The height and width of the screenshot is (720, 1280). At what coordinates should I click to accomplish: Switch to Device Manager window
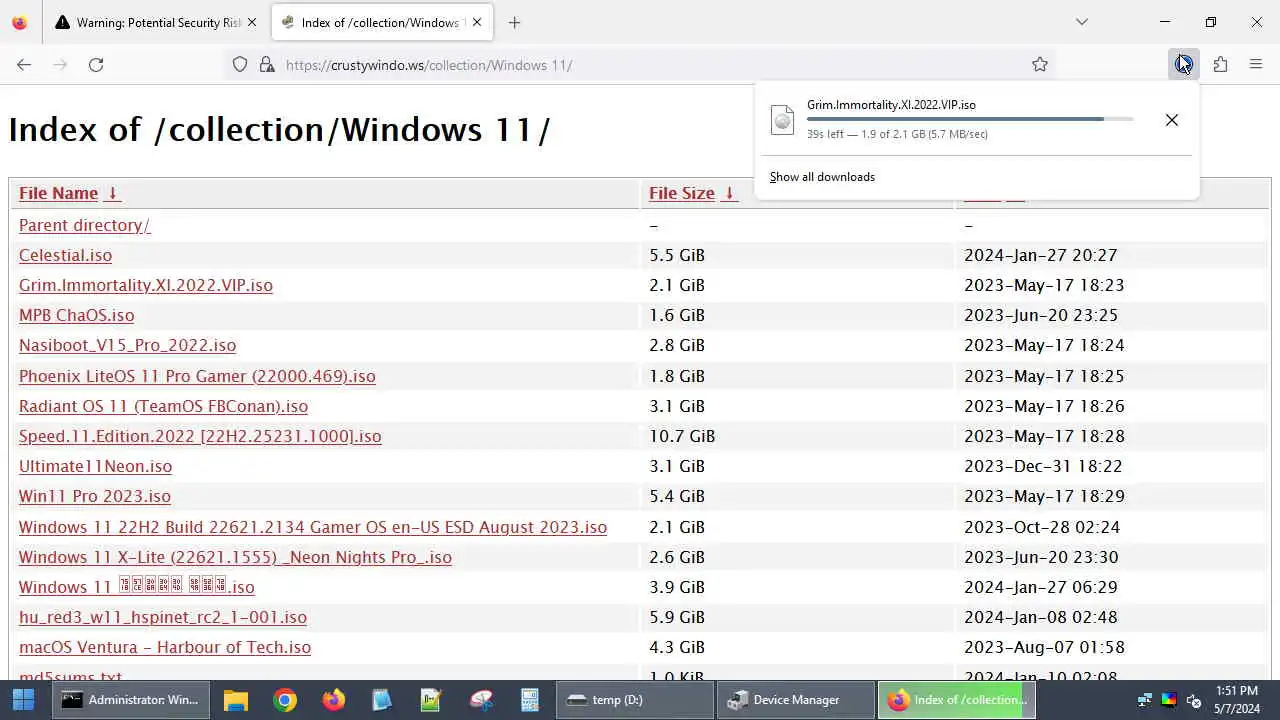click(x=796, y=700)
